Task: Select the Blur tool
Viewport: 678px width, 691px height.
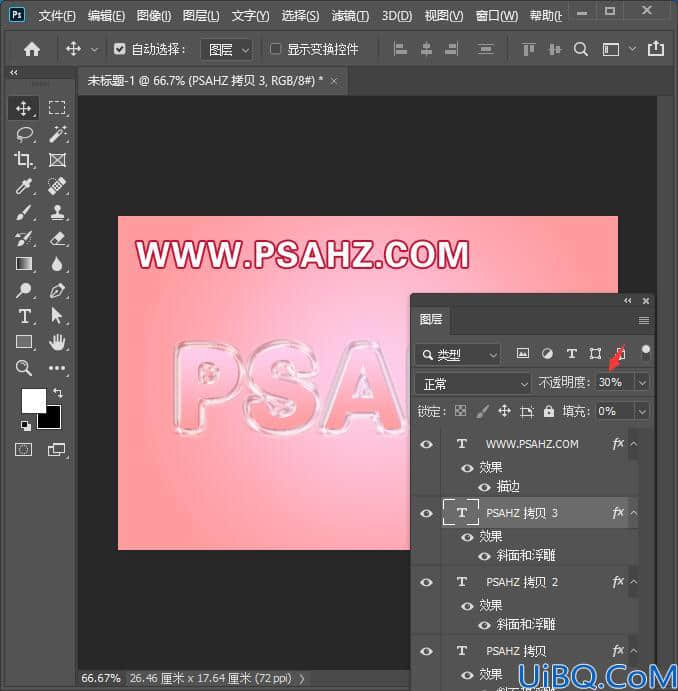Action: click(x=57, y=264)
